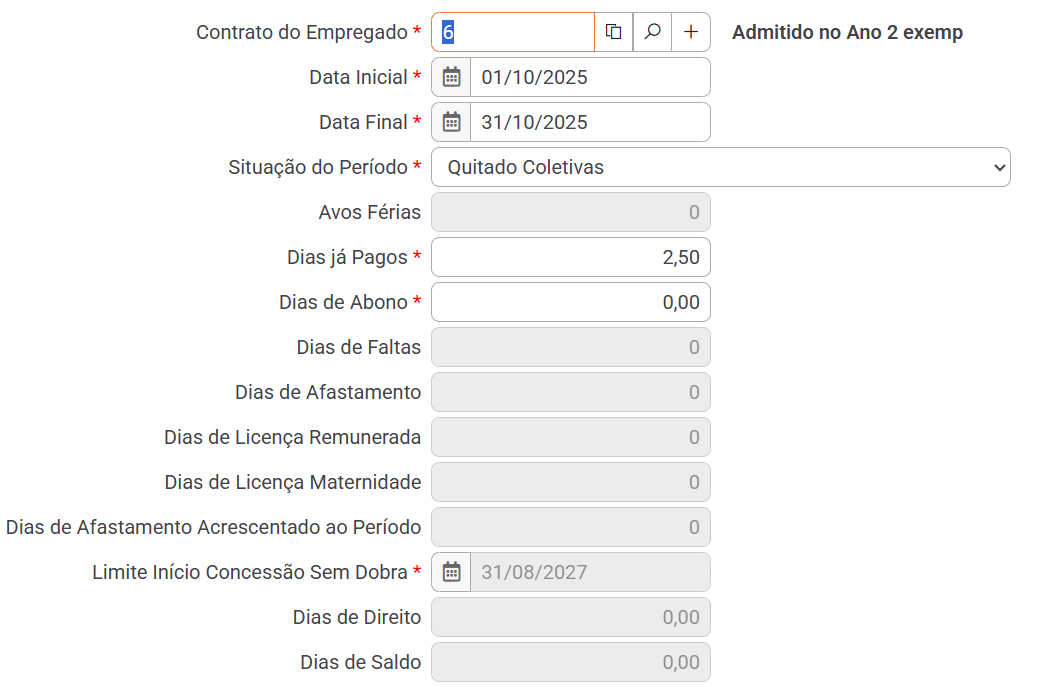Click the Dias de Faltas field
The width and height of the screenshot is (1043, 687).
click(570, 347)
